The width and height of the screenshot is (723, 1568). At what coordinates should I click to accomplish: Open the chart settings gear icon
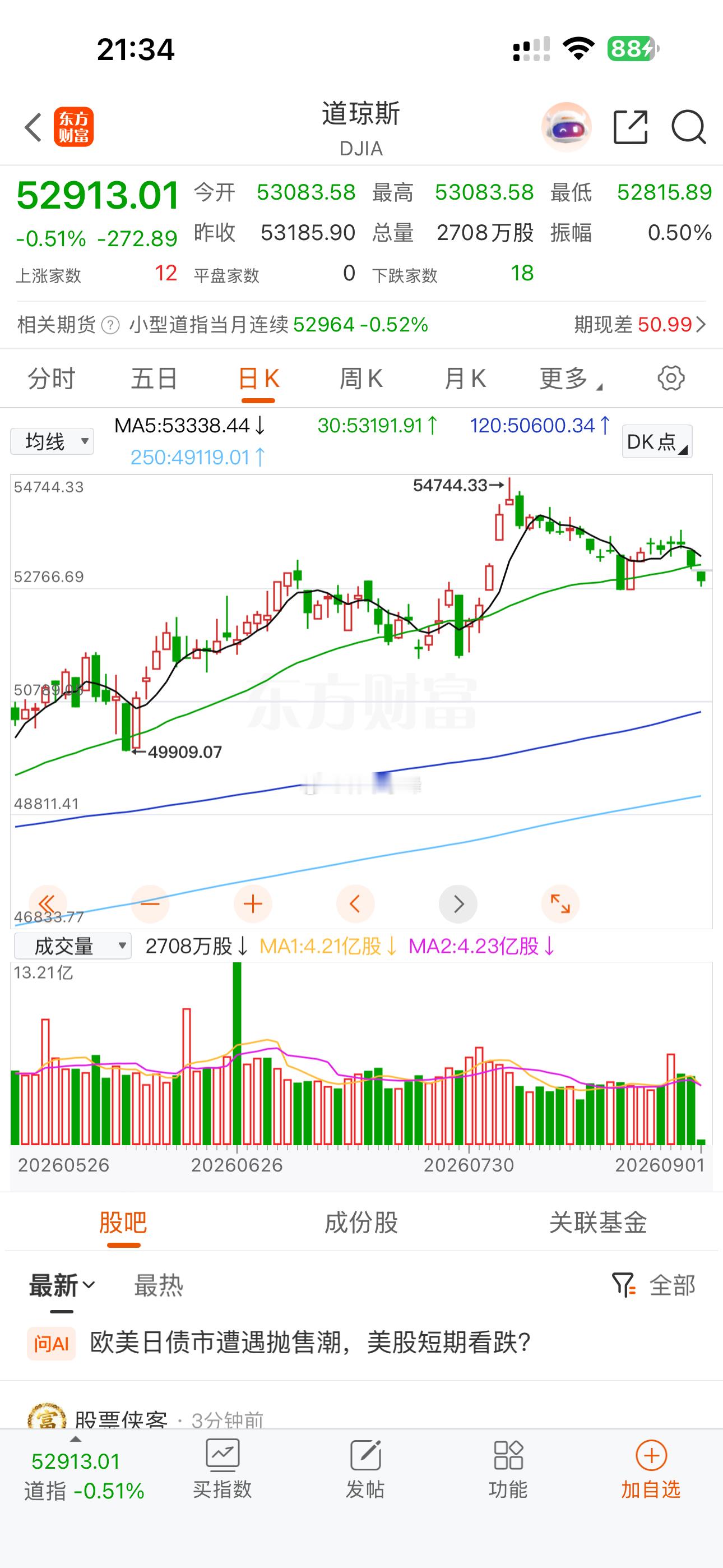coord(671,378)
